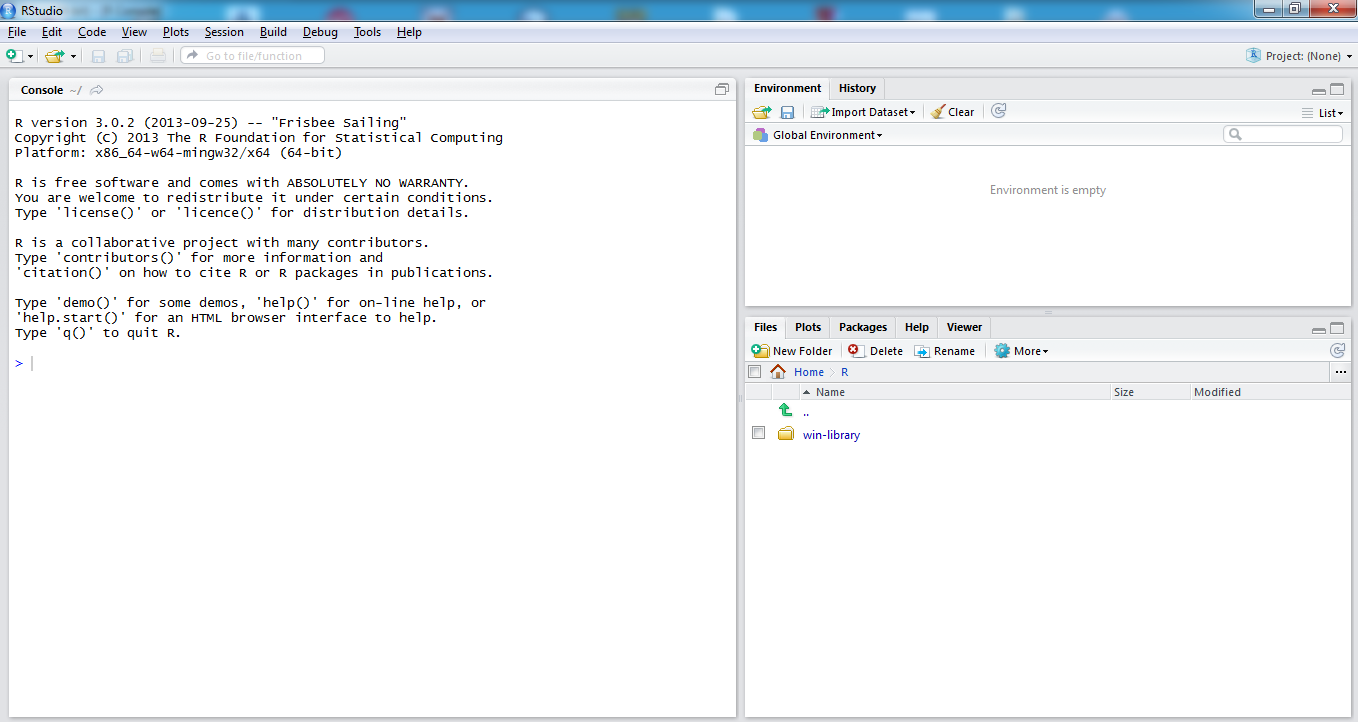Sort files by the Modified column

pyautogui.click(x=1270, y=392)
